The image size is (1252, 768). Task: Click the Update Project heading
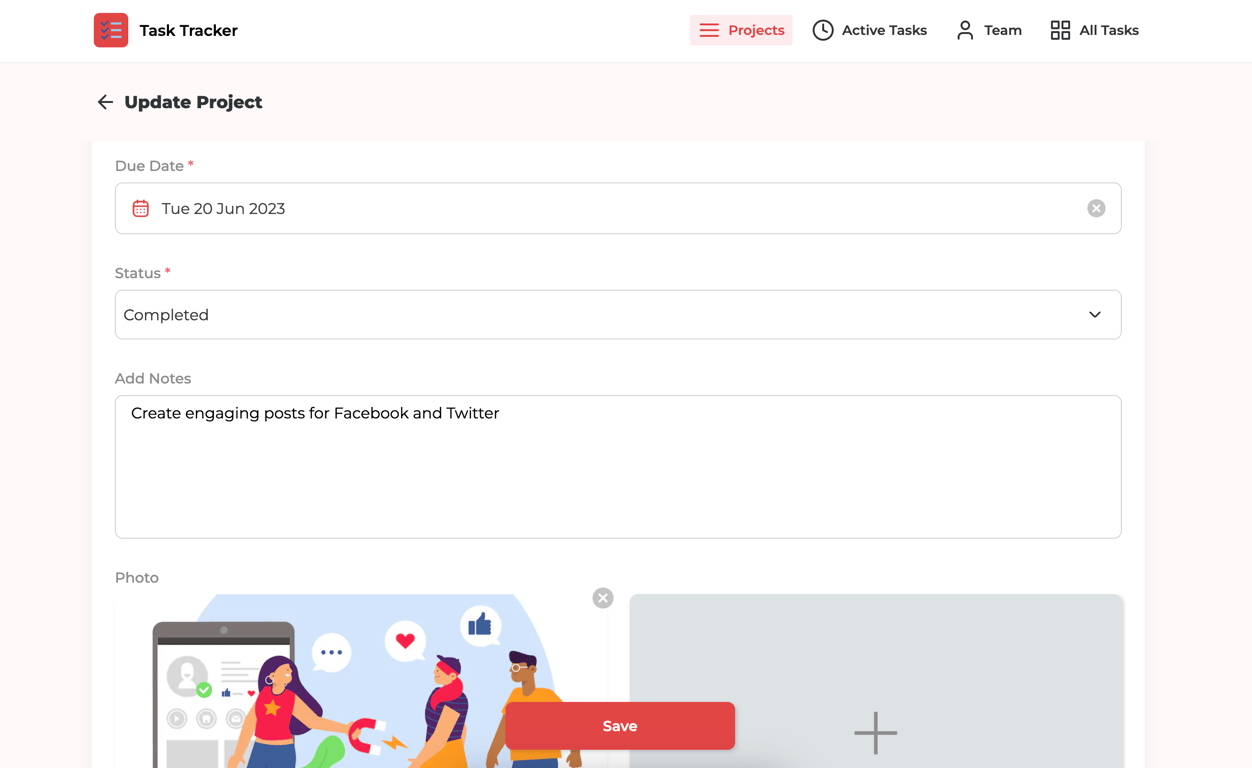(x=193, y=102)
